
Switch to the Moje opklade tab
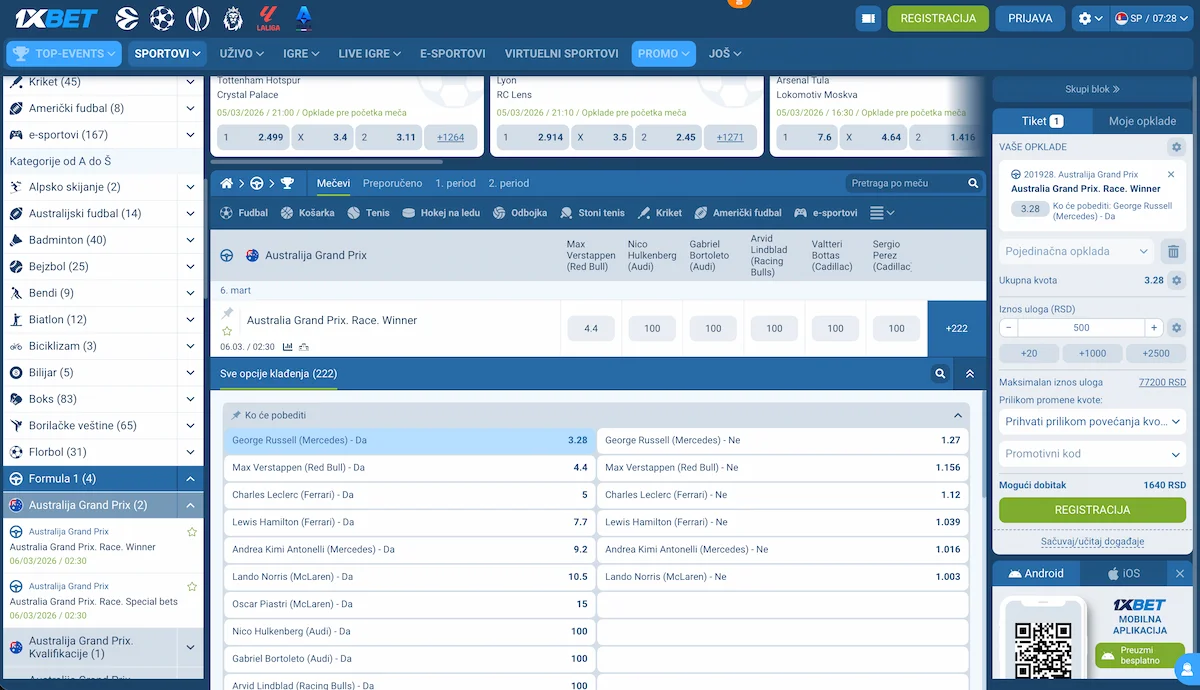1142,121
